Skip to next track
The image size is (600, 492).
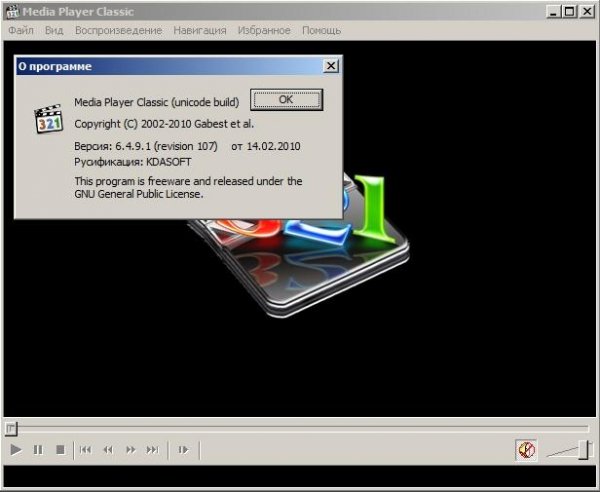(153, 450)
